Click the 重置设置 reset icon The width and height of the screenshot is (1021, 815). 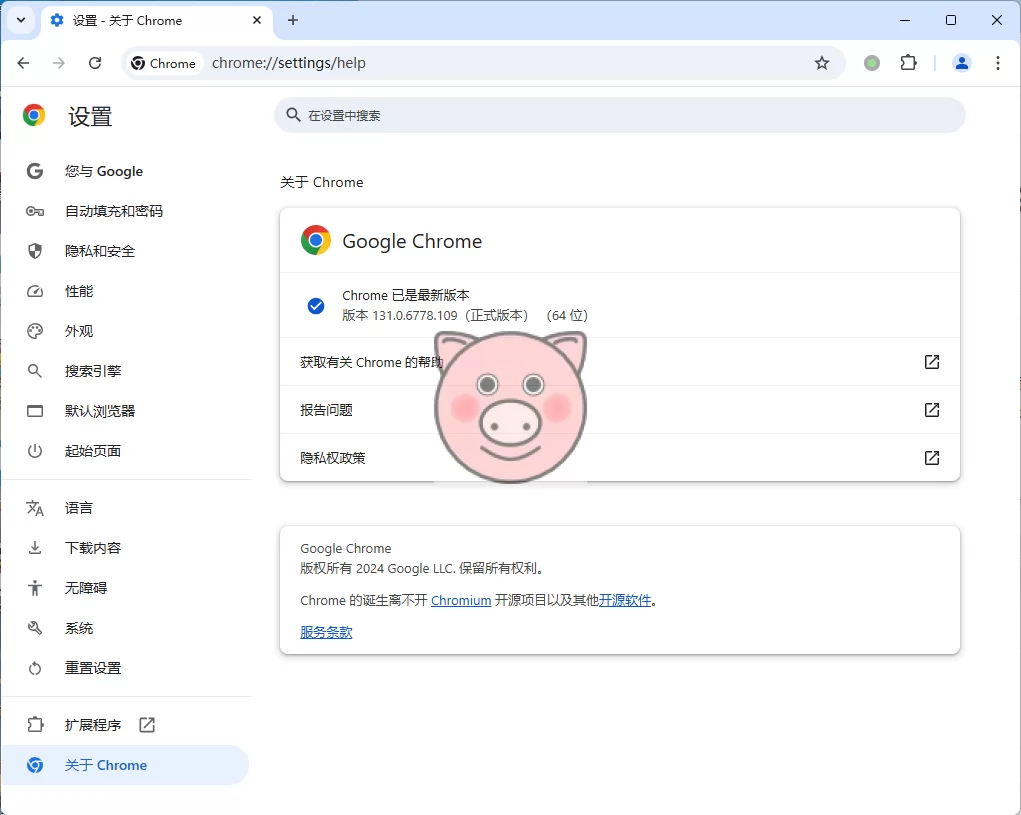click(x=35, y=668)
